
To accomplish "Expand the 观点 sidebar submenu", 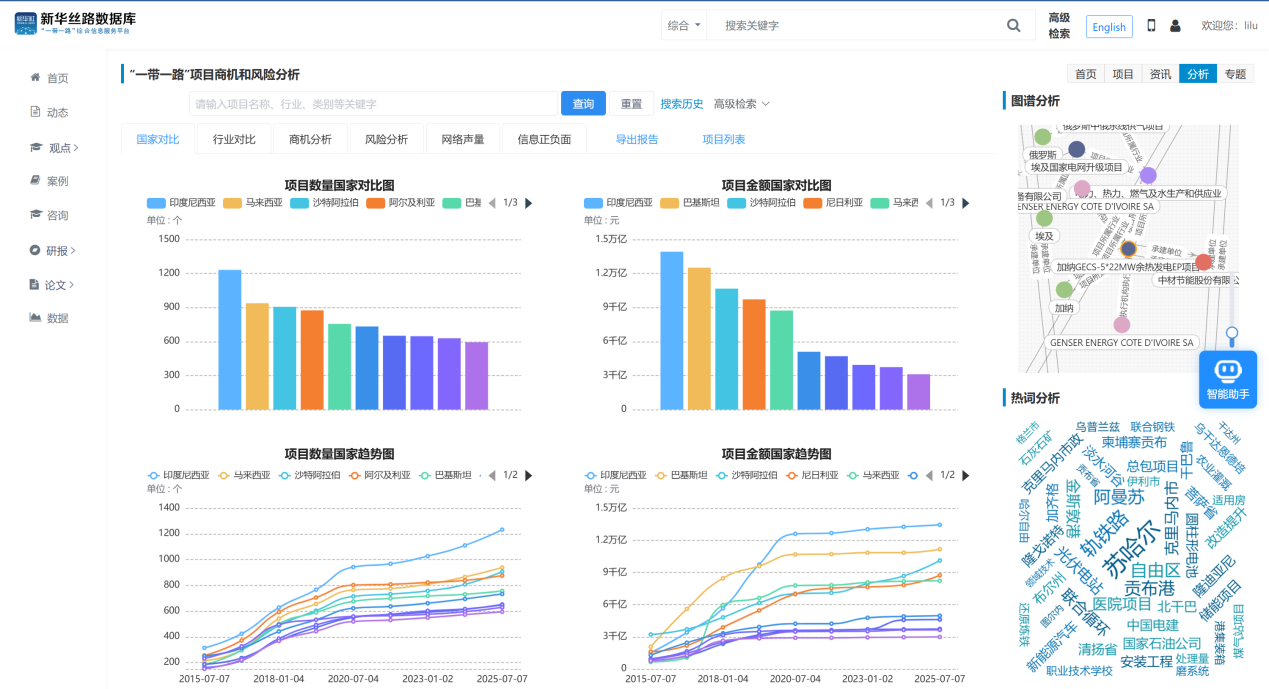I will [55, 147].
